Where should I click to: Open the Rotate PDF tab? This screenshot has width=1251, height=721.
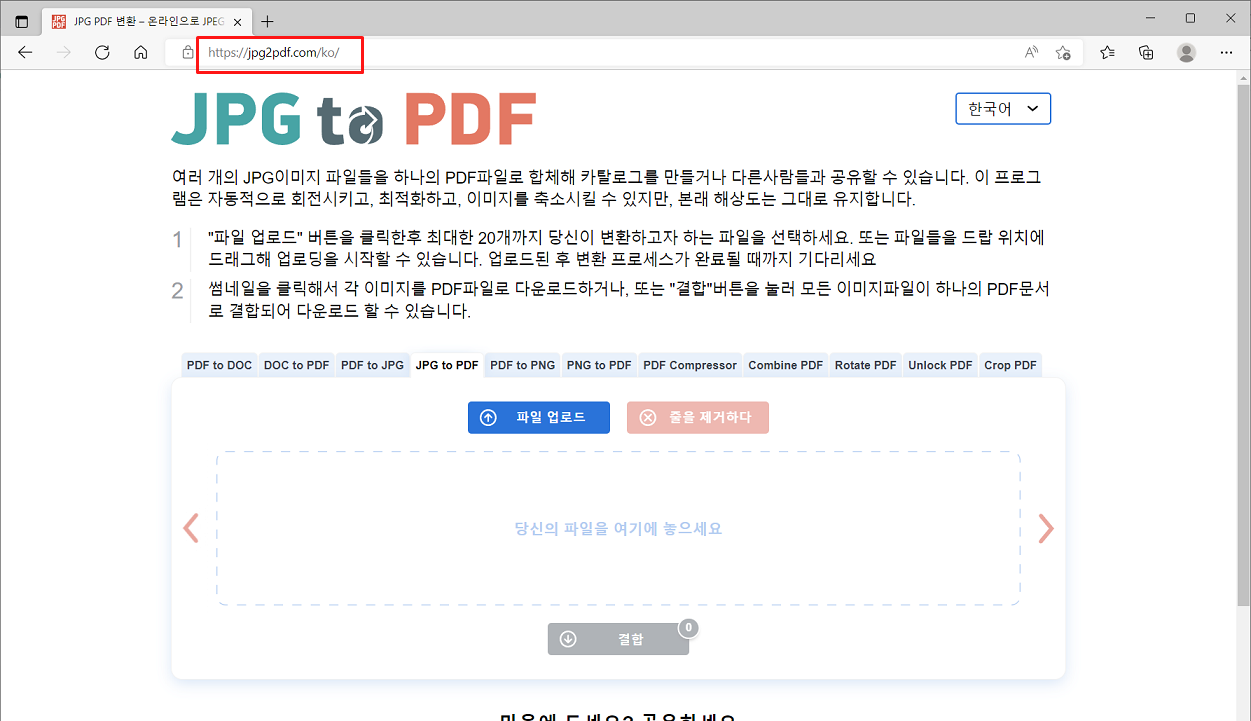coord(866,365)
